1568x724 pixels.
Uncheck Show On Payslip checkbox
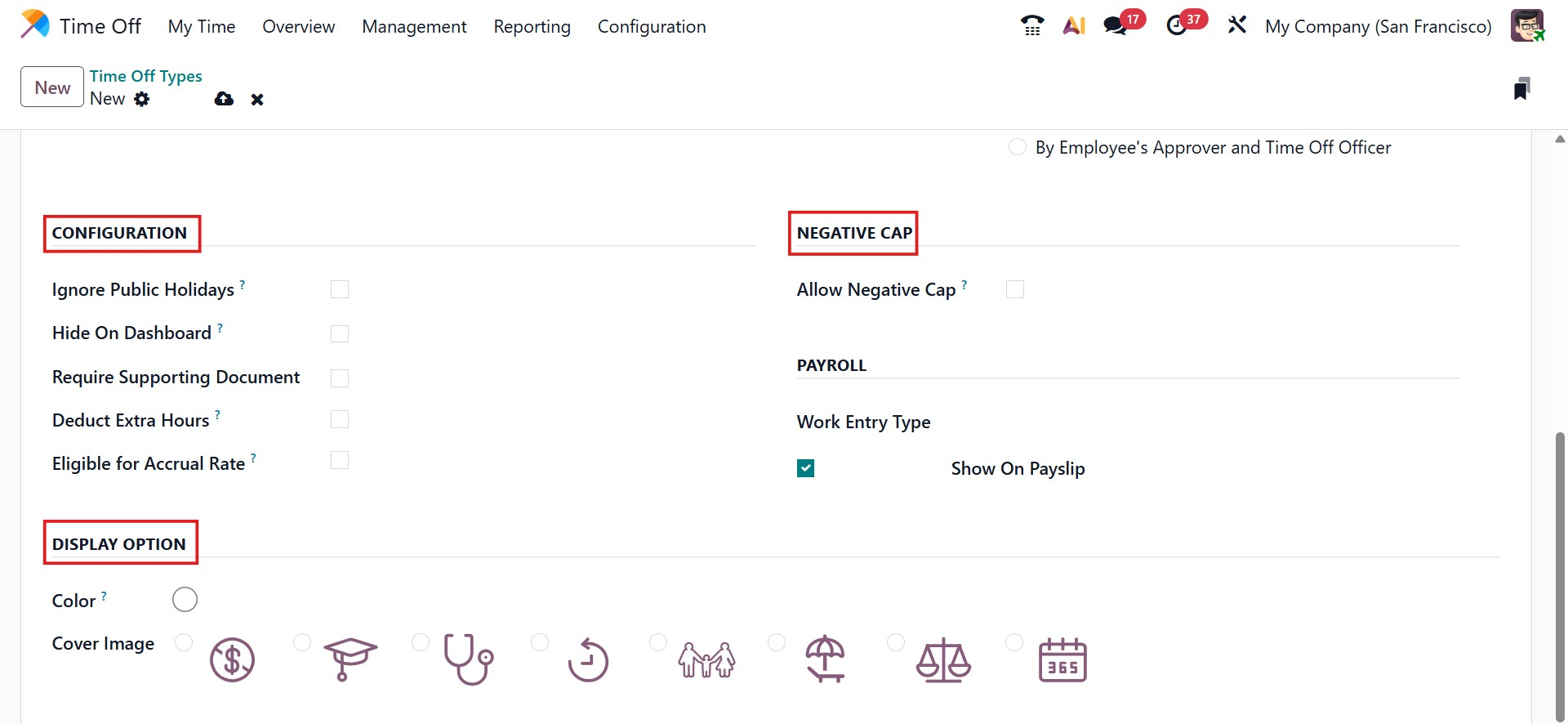806,468
